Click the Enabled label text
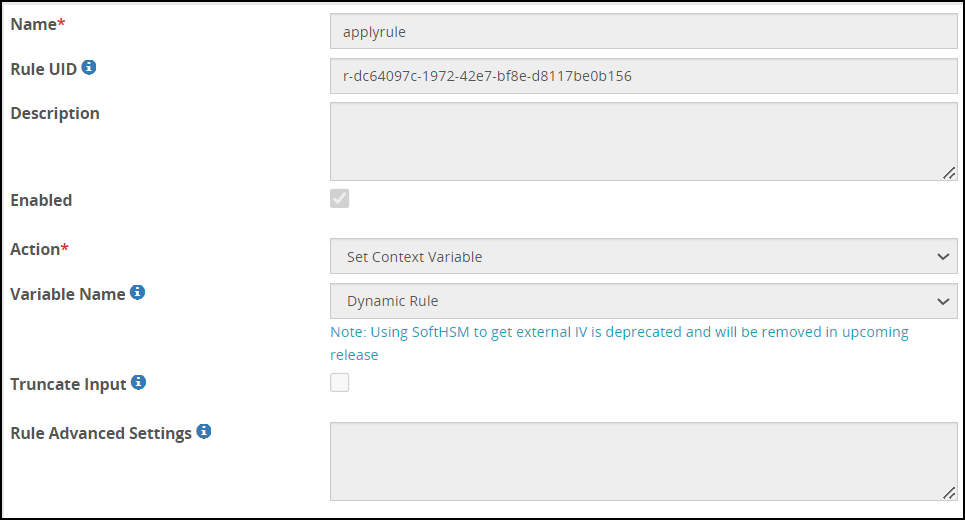Screen dimensions: 965x520 [x=41, y=200]
